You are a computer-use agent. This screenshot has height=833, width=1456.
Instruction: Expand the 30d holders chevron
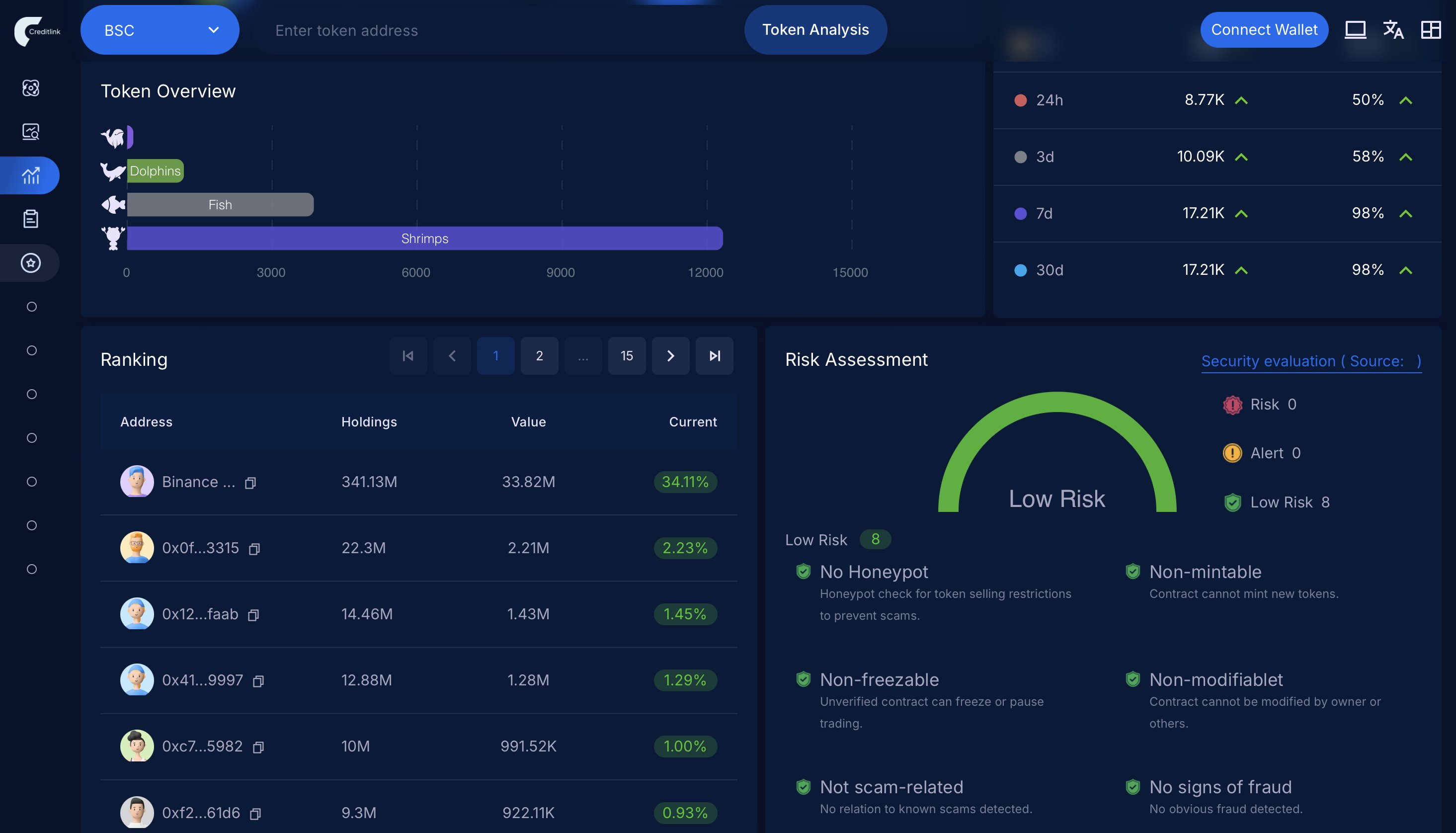tap(1241, 269)
